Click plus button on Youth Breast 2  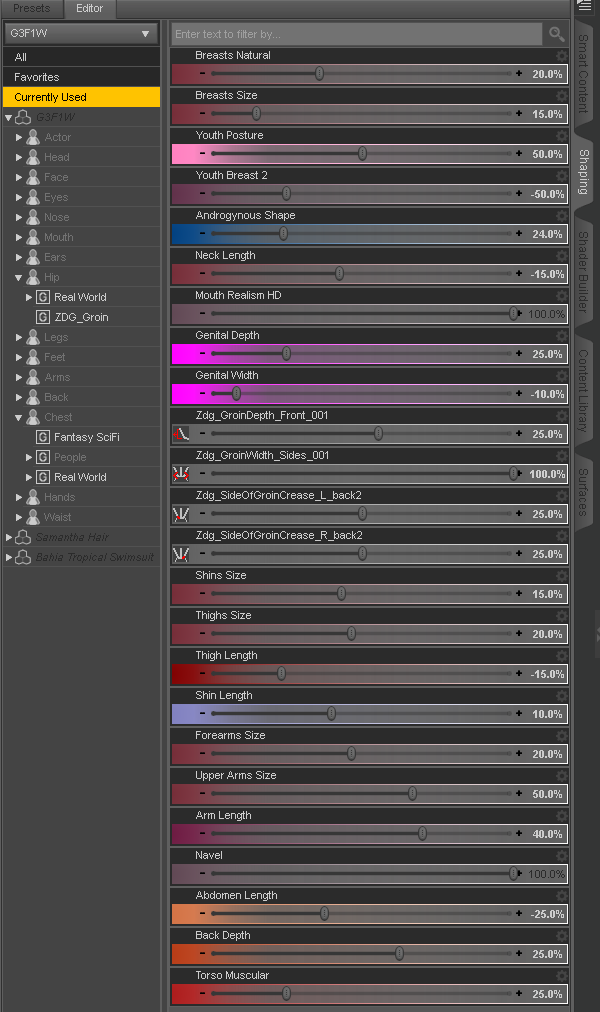(519, 194)
